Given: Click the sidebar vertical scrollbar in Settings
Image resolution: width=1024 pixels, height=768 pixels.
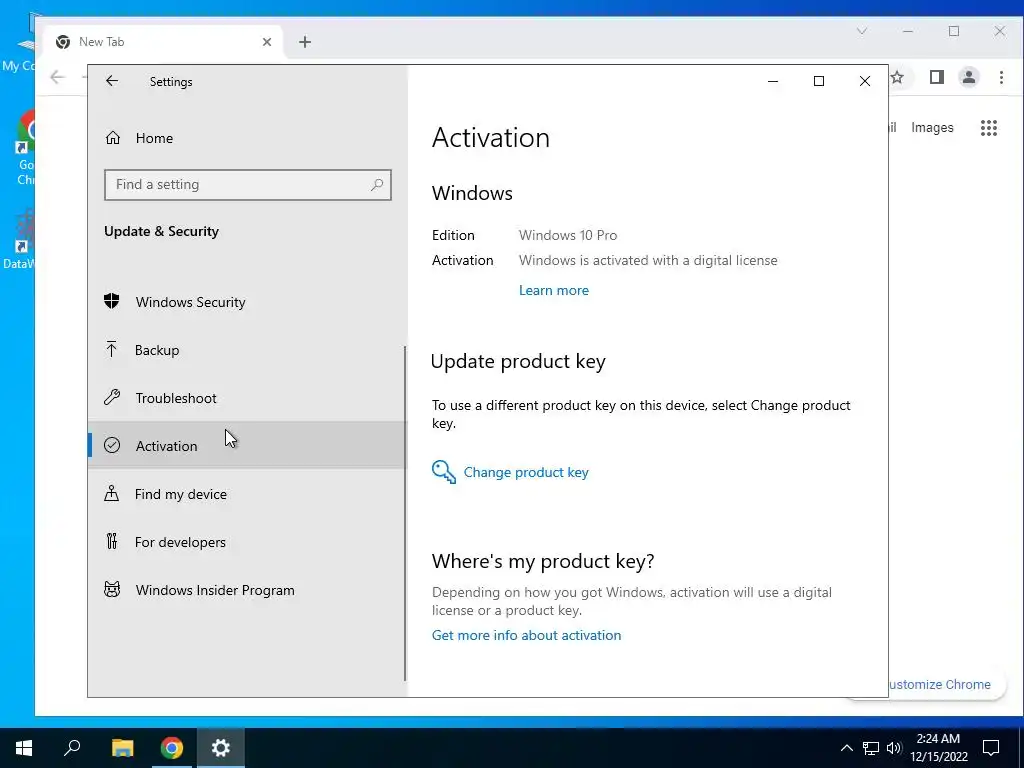Looking at the screenshot, I should coord(405,513).
